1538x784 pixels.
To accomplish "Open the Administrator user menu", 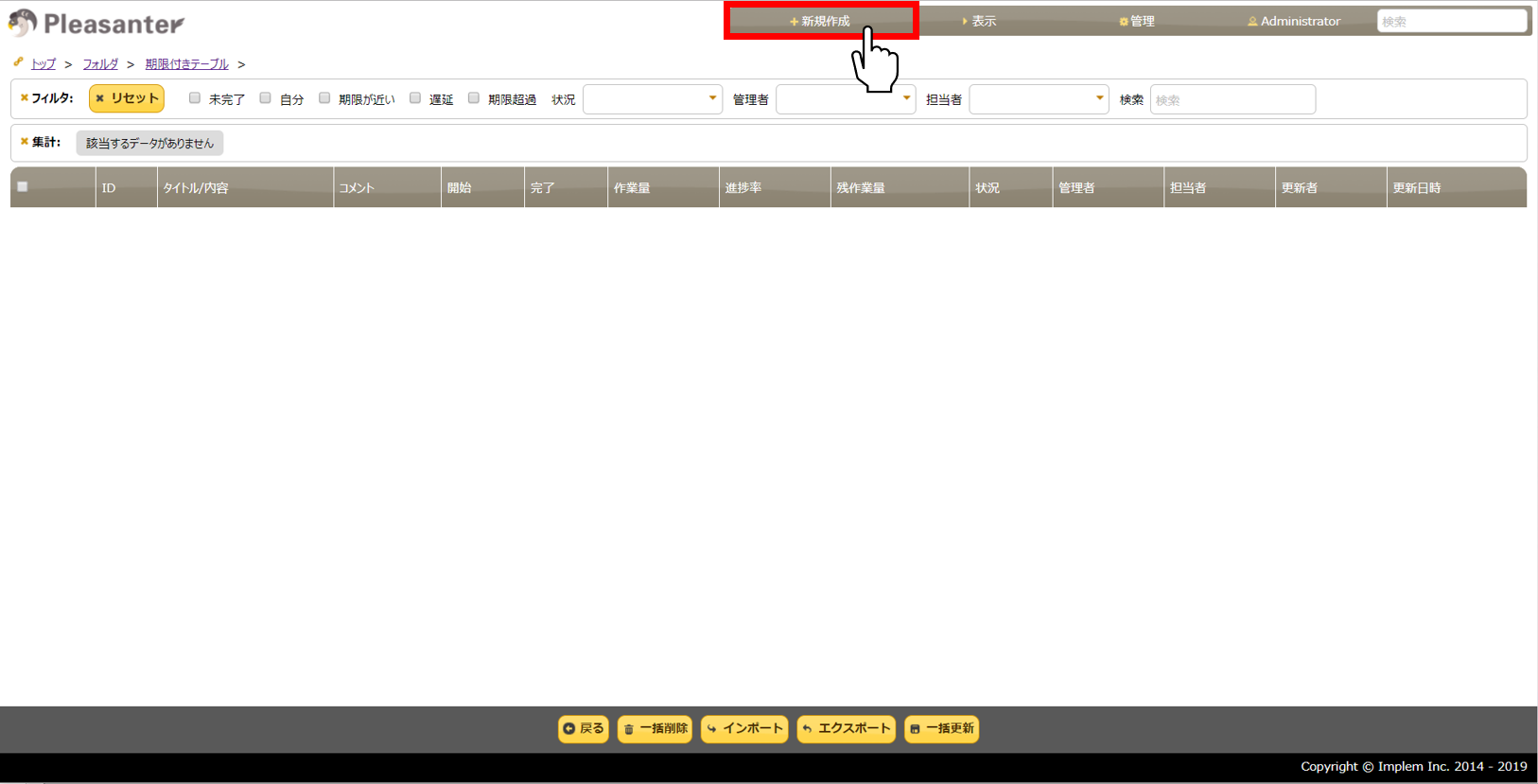I will (x=1294, y=21).
